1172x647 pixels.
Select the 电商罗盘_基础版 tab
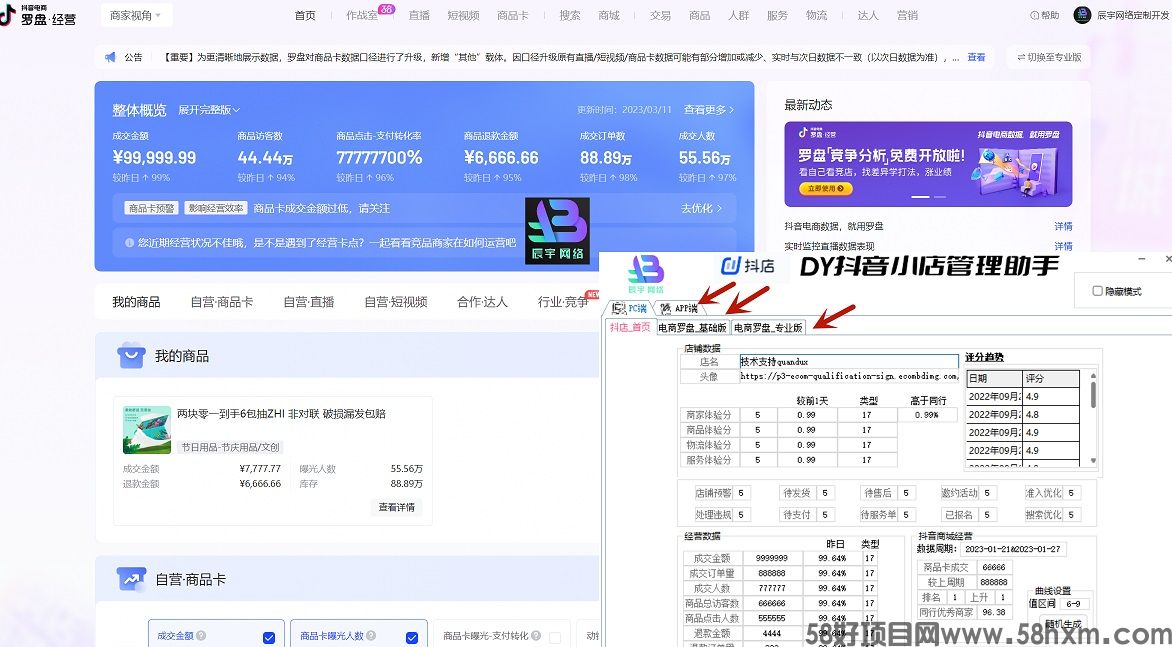click(692, 327)
